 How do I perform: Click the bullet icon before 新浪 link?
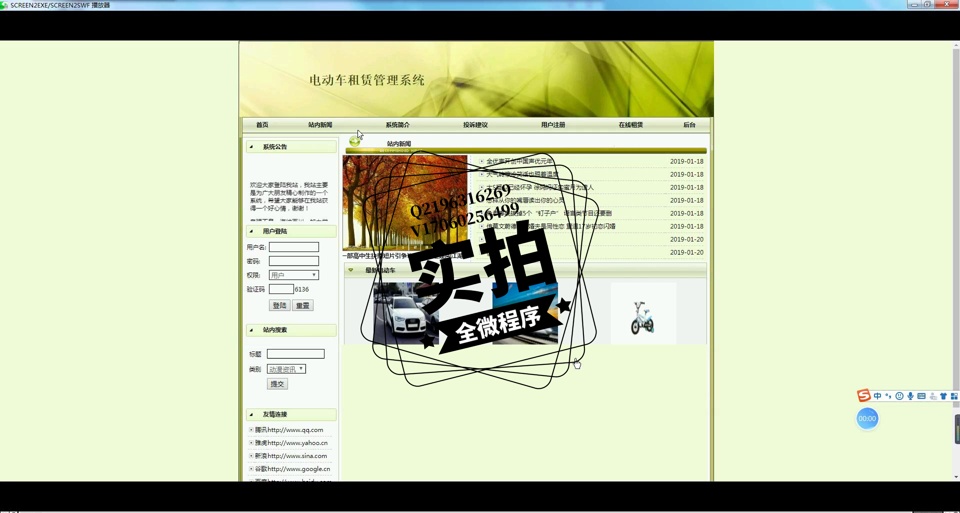(x=251, y=455)
